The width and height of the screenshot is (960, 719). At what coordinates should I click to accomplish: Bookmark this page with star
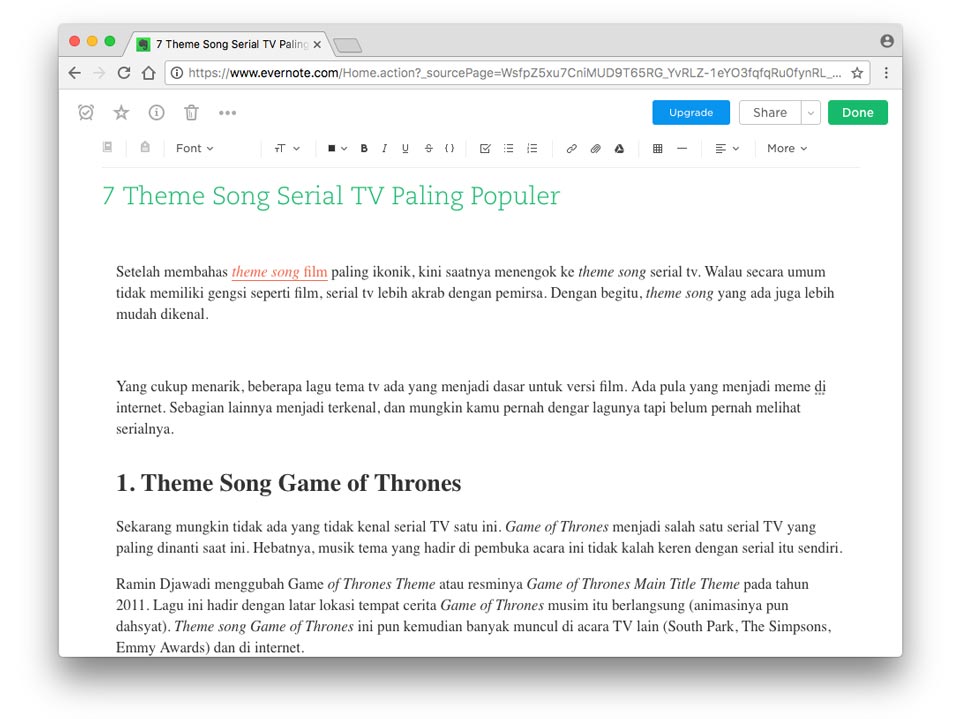click(857, 73)
